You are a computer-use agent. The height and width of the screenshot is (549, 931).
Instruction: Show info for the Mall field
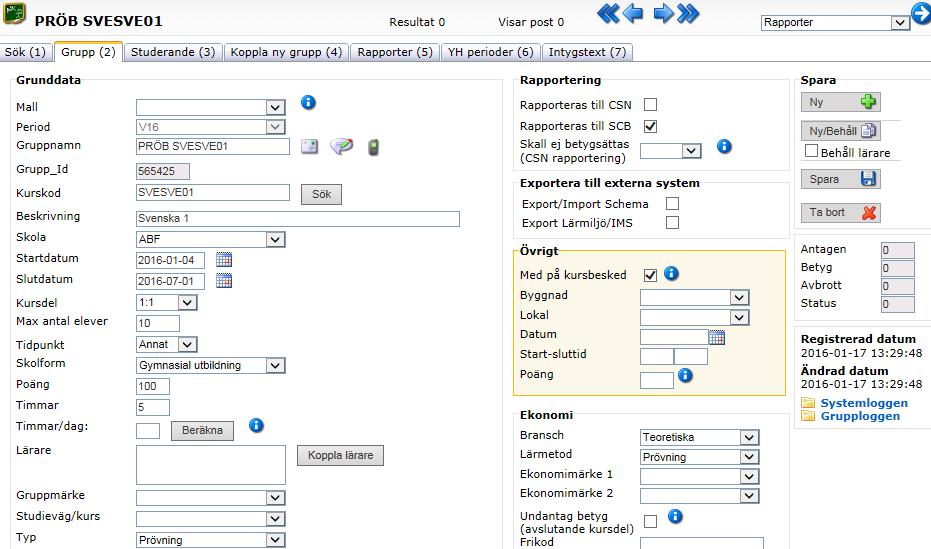pos(308,102)
